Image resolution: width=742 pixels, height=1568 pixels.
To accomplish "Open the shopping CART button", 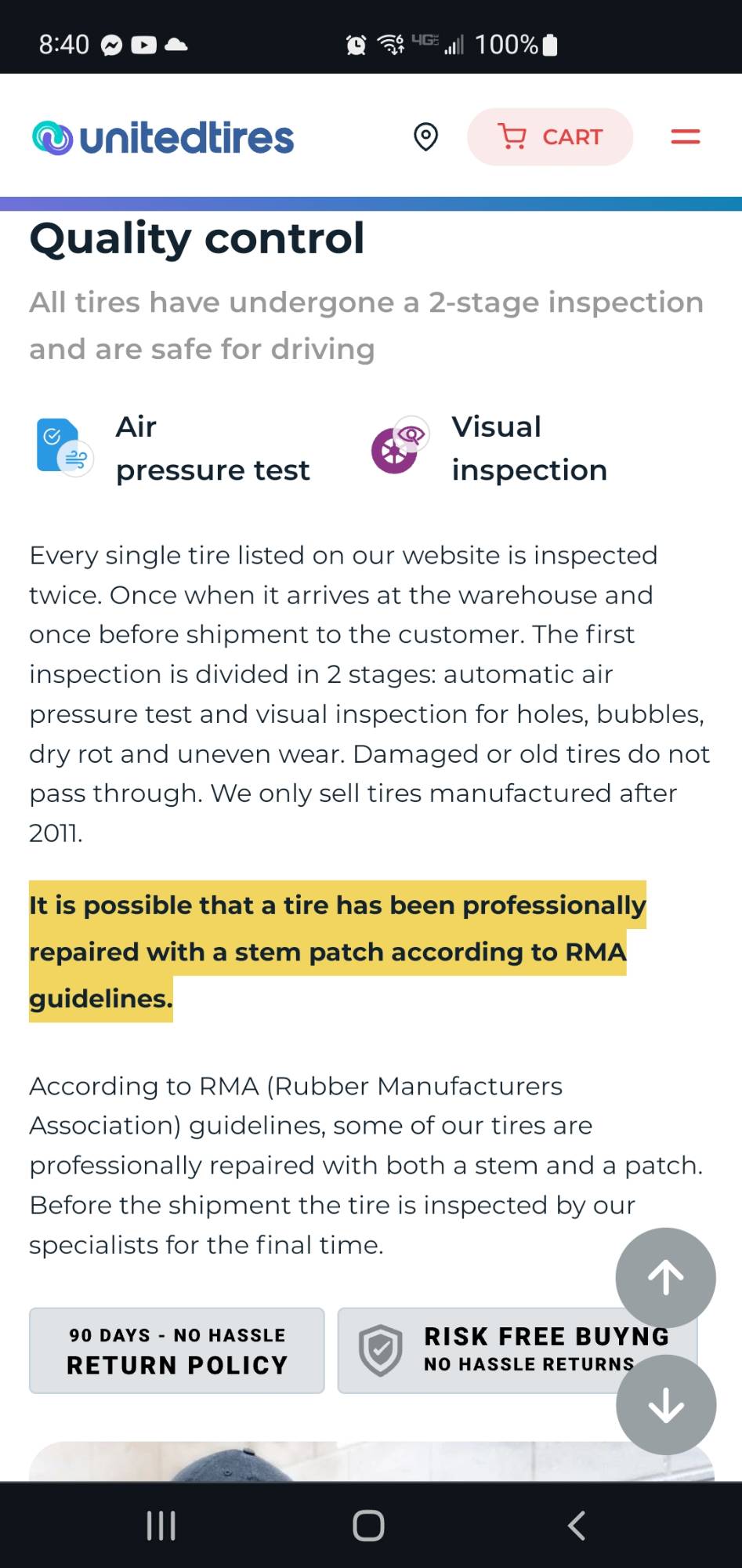I will [550, 137].
